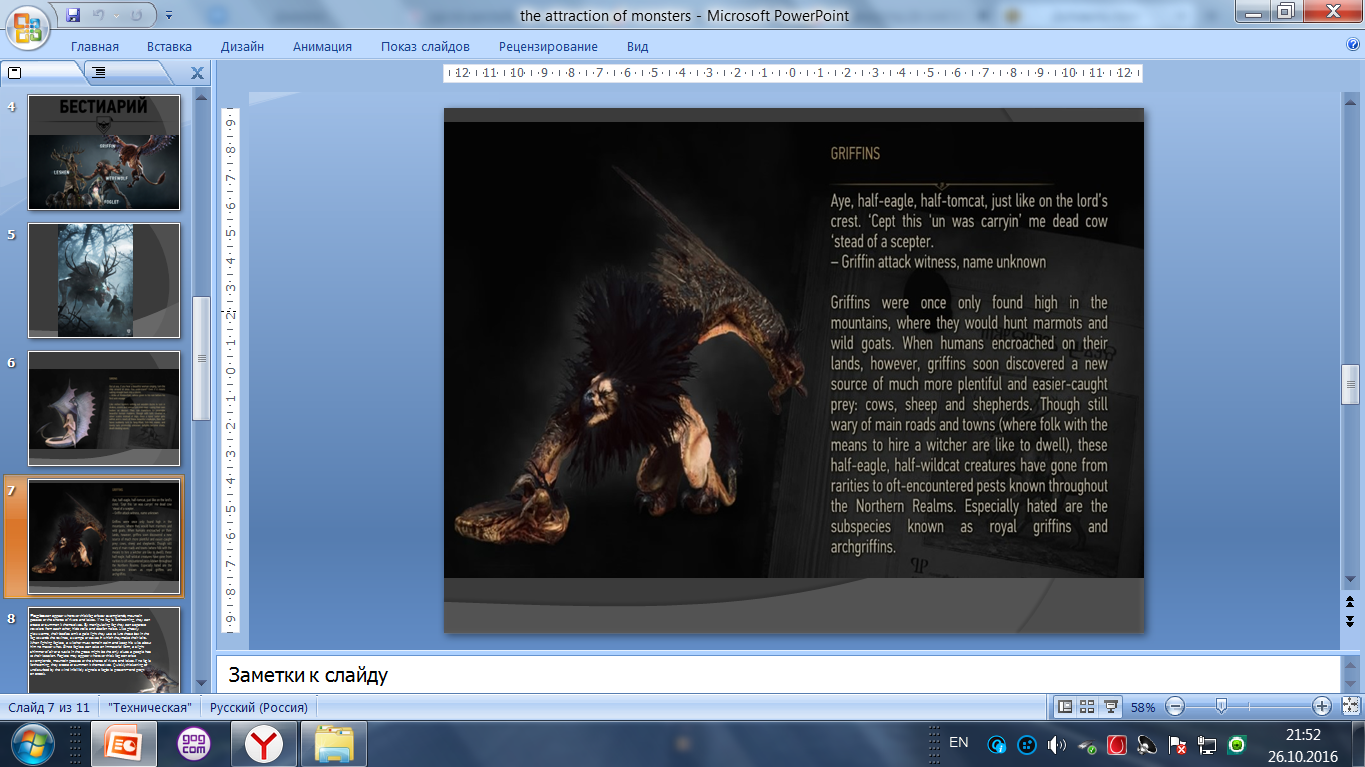Click safely remove hardware tray icon
1365x767 pixels.
(x=1087, y=745)
